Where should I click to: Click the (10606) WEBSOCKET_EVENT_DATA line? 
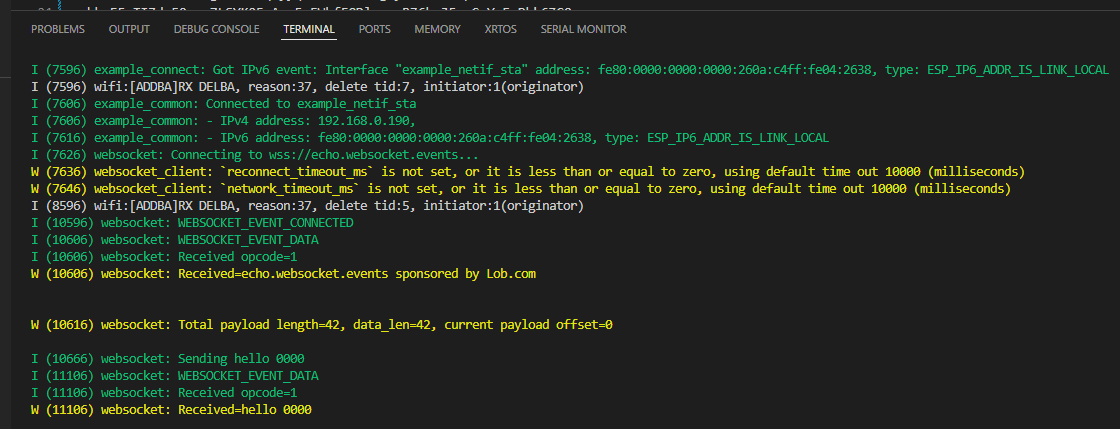pyautogui.click(x=175, y=240)
